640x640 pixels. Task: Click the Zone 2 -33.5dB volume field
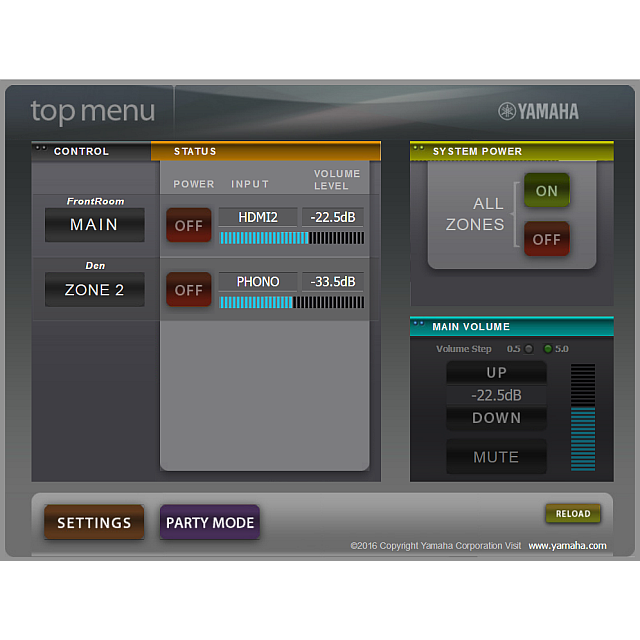coord(333,282)
